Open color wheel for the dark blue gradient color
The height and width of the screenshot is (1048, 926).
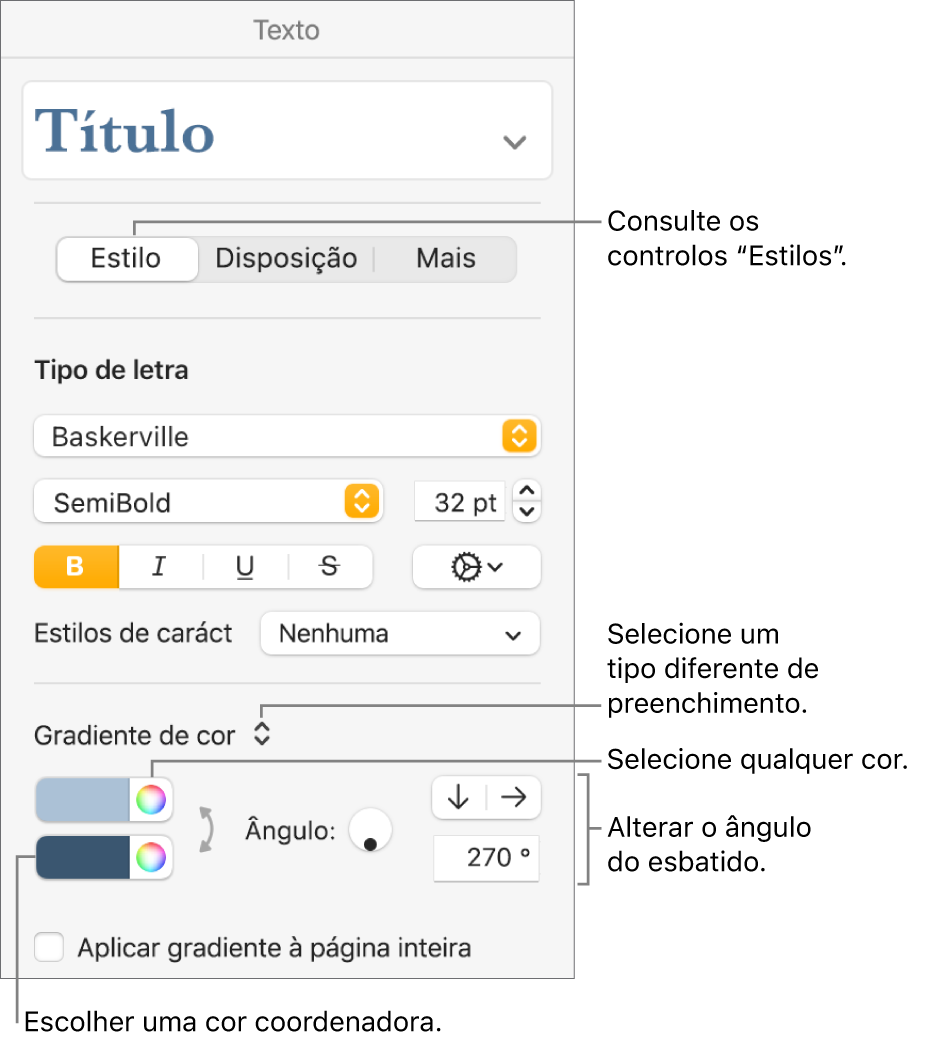[151, 857]
